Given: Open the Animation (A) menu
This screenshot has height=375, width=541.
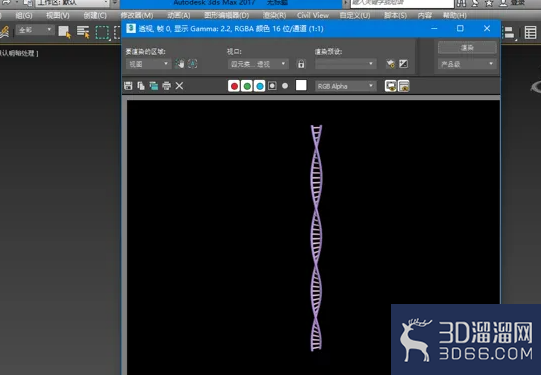Looking at the screenshot, I should click(179, 16).
